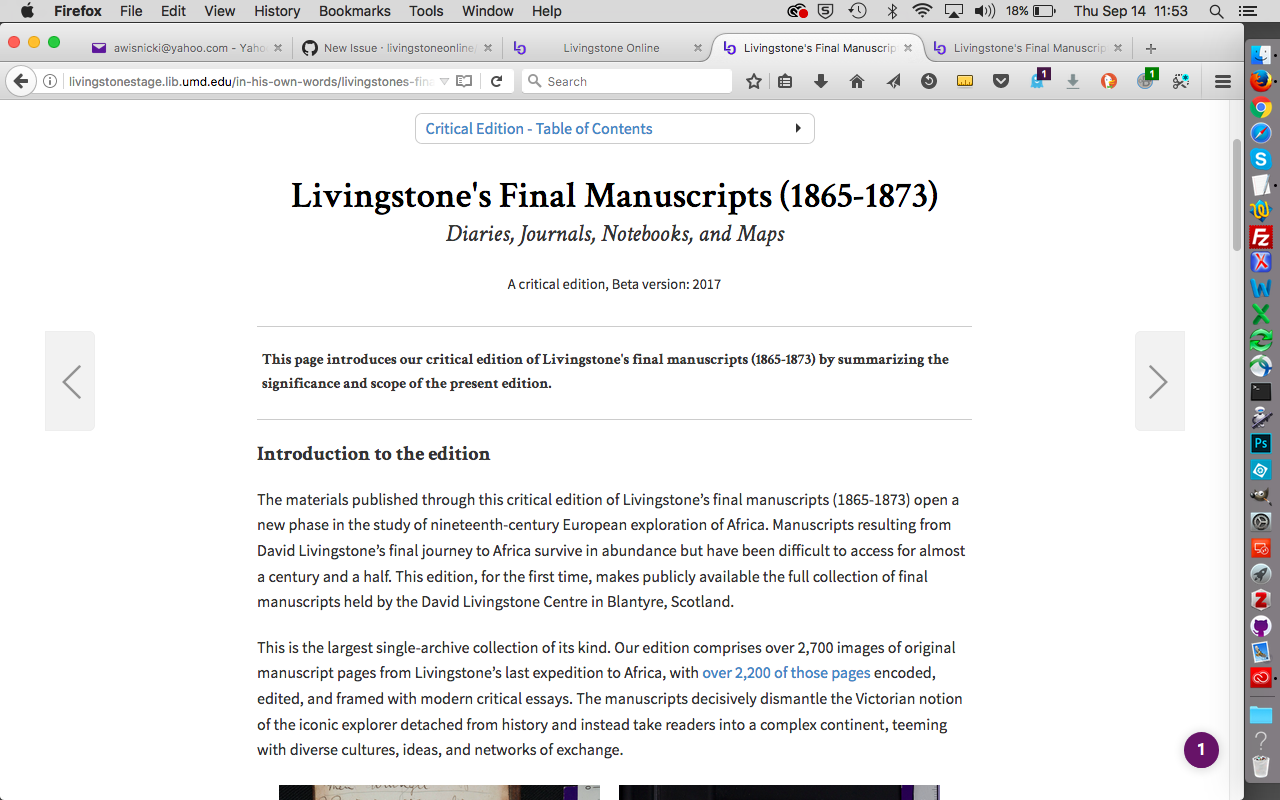Viewport: 1280px width, 800px height.
Task: Open the Window menu
Action: [488, 11]
